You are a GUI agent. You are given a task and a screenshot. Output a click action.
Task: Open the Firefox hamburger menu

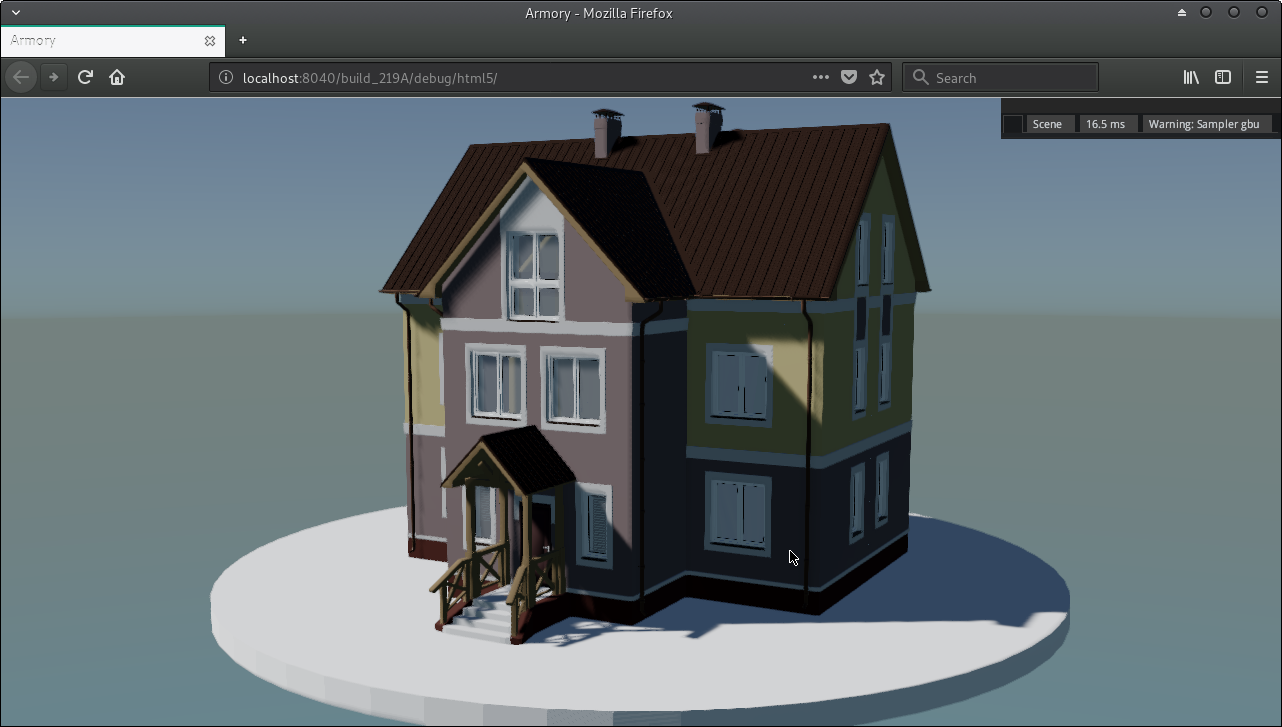coord(1262,77)
